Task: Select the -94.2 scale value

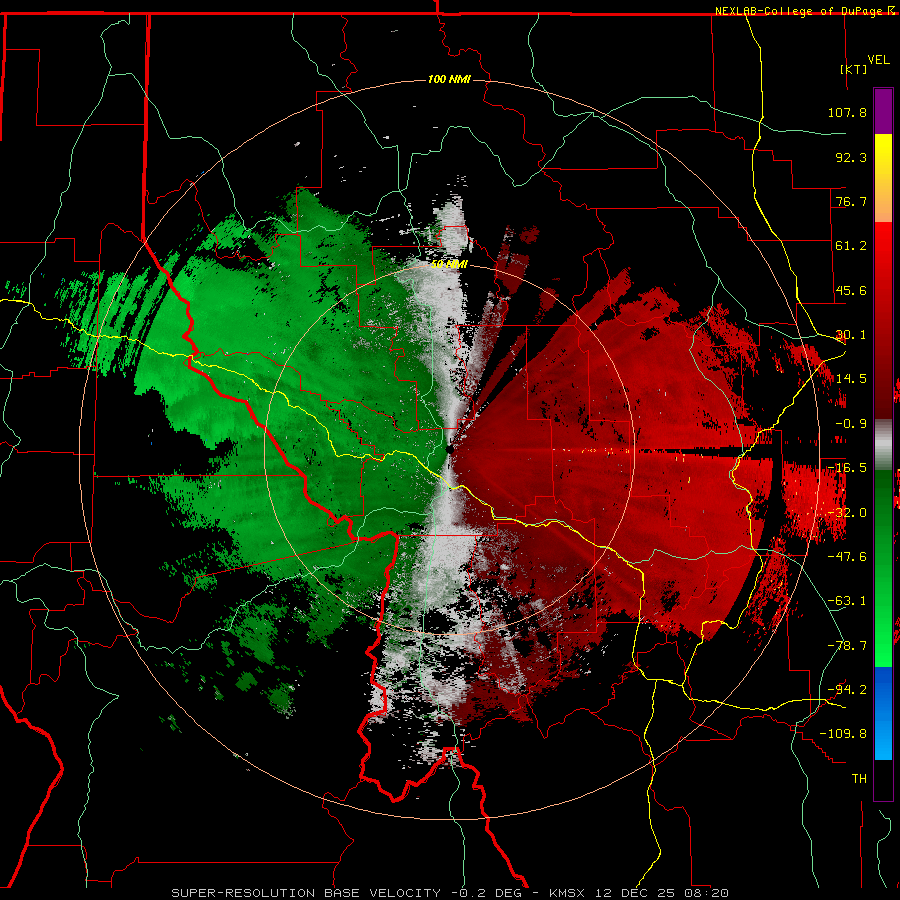Action: click(847, 689)
